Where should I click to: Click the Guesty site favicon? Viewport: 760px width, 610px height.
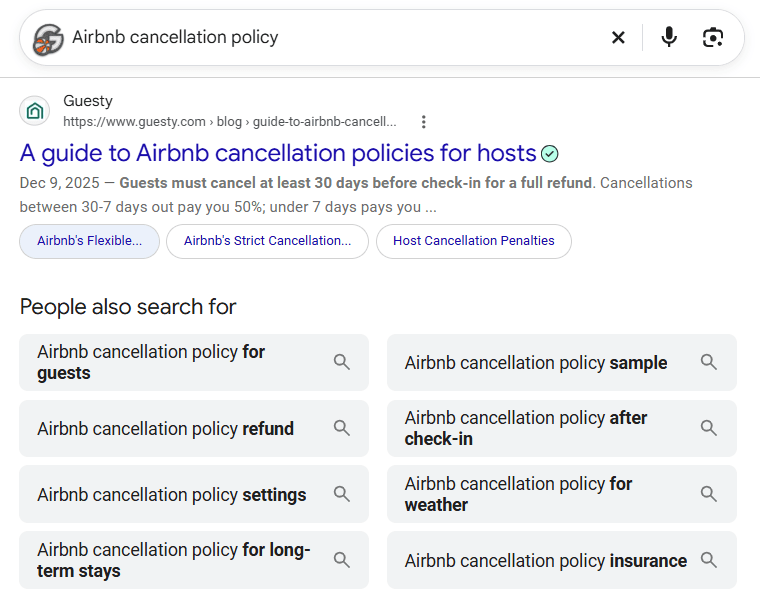pos(34,111)
